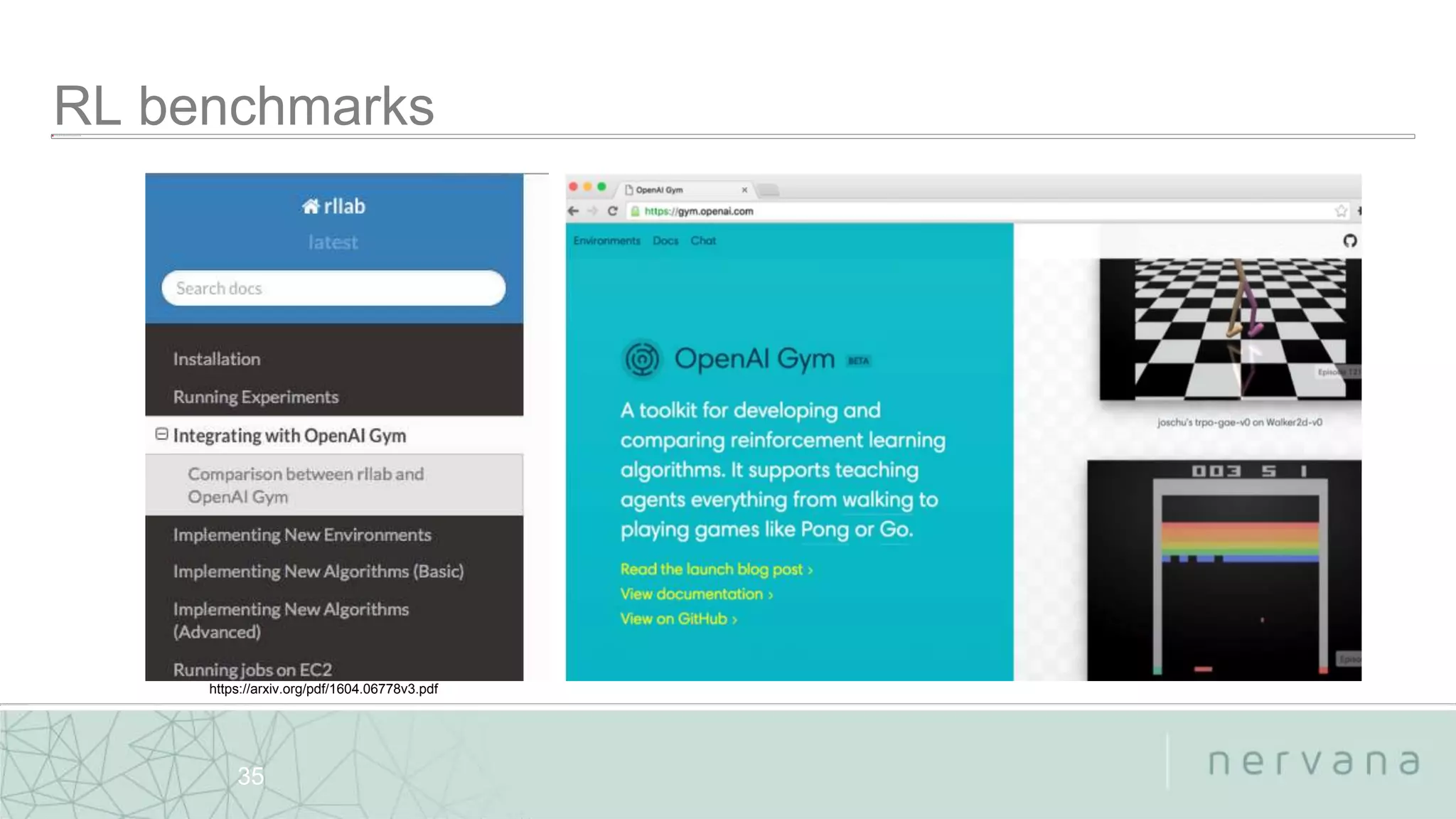Click the bookmark star icon
The width and height of the screenshot is (1456, 819).
[x=1341, y=211]
